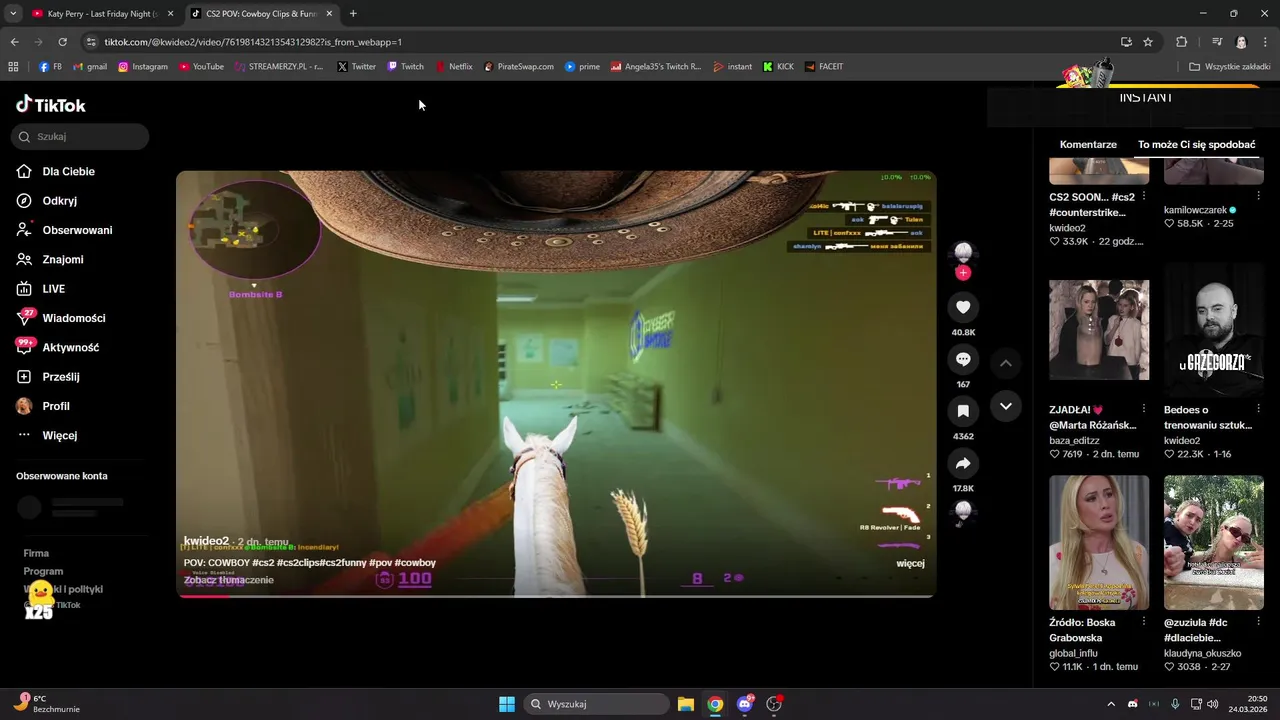Show hidden system tray icons
Viewport: 1280px width, 720px height.
coord(1110,704)
